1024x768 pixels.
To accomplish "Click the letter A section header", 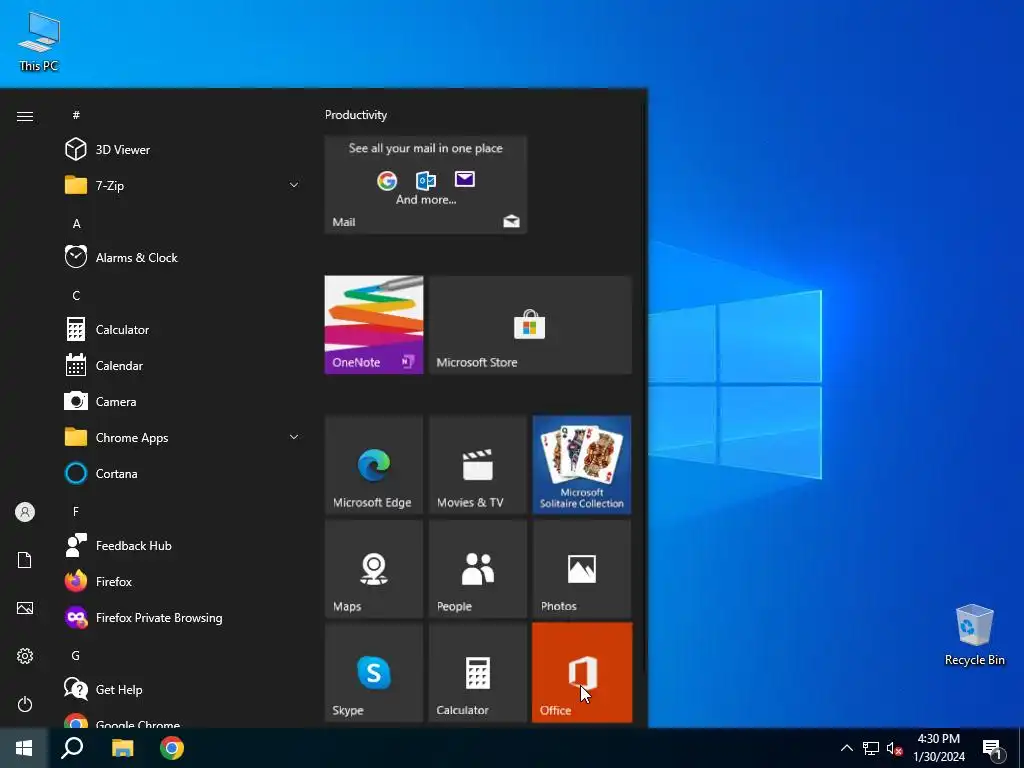I will point(76,223).
